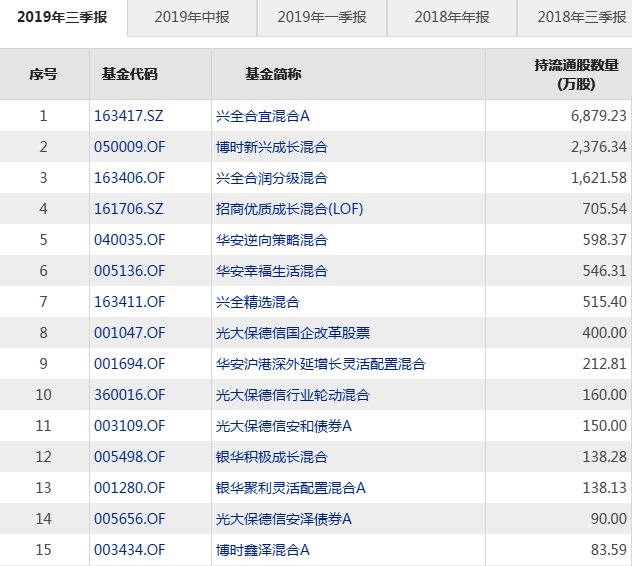Open fund code 001047.OF link
This screenshot has width=632, height=566.
129,333
